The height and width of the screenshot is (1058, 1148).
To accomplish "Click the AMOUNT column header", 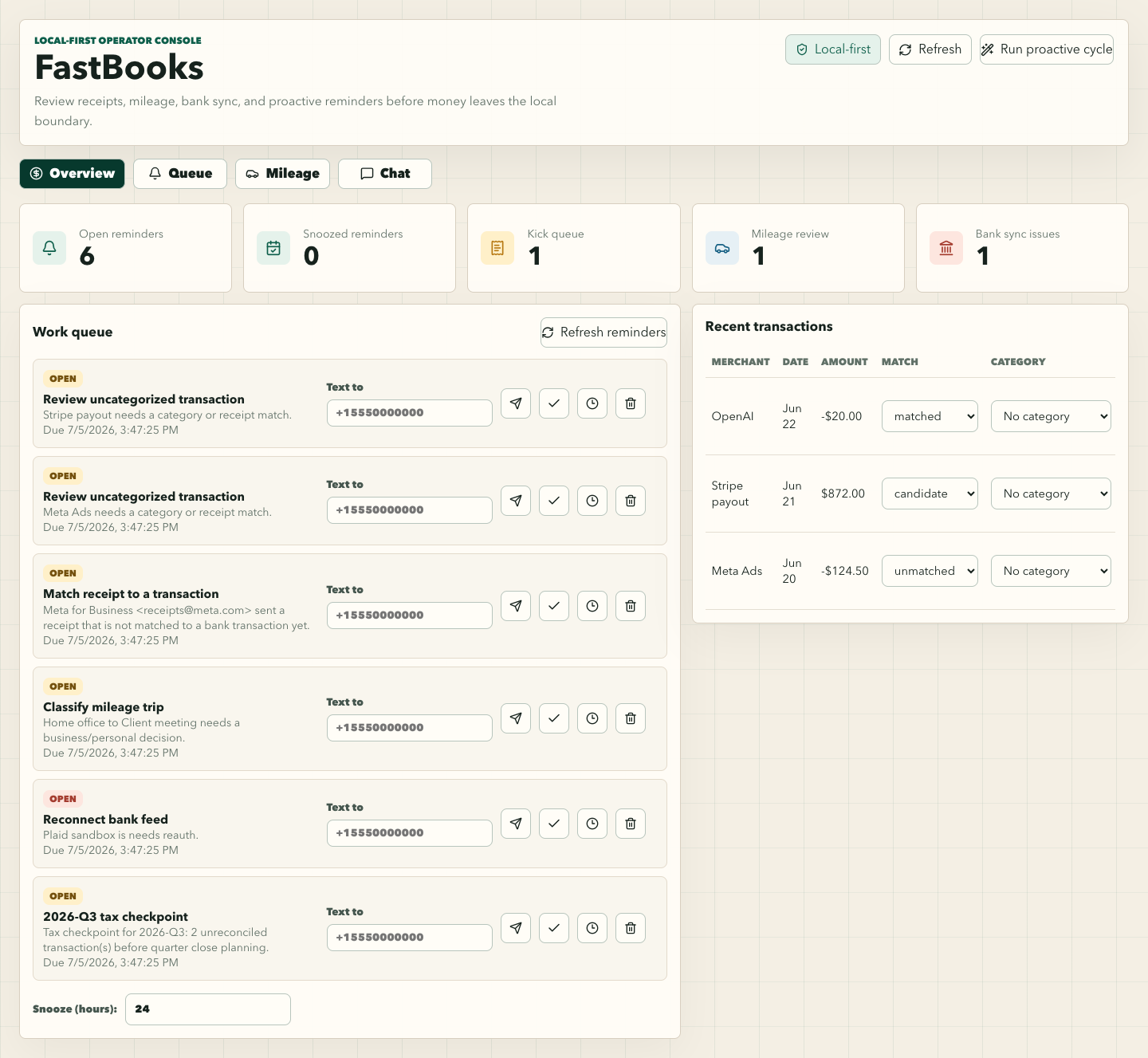I will point(844,362).
